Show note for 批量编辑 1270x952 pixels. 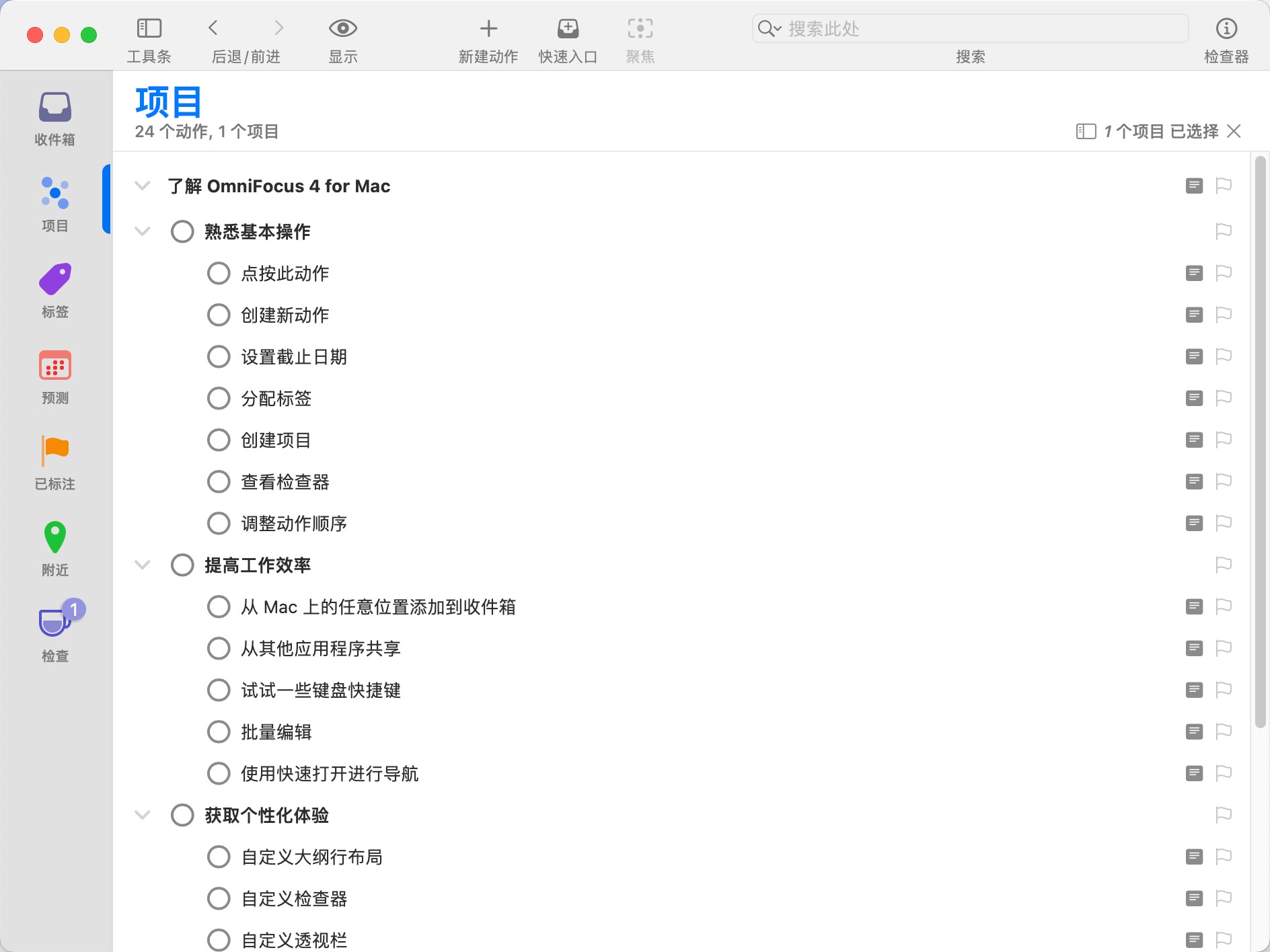click(1194, 731)
